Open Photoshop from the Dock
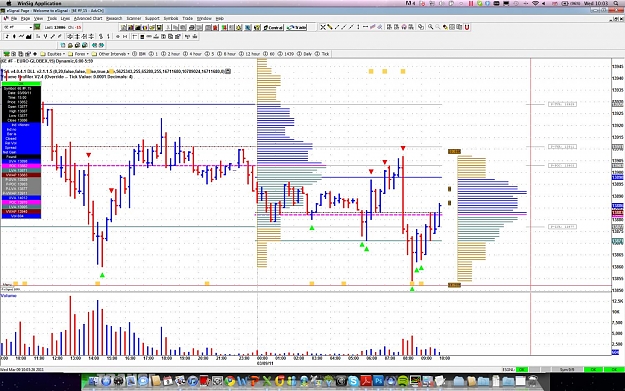The image size is (625, 391). (x=378, y=381)
